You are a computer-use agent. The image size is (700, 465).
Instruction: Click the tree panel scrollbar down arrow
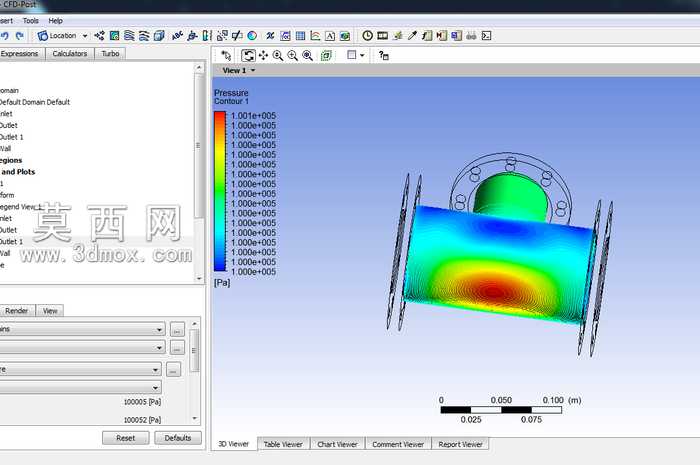click(x=199, y=278)
